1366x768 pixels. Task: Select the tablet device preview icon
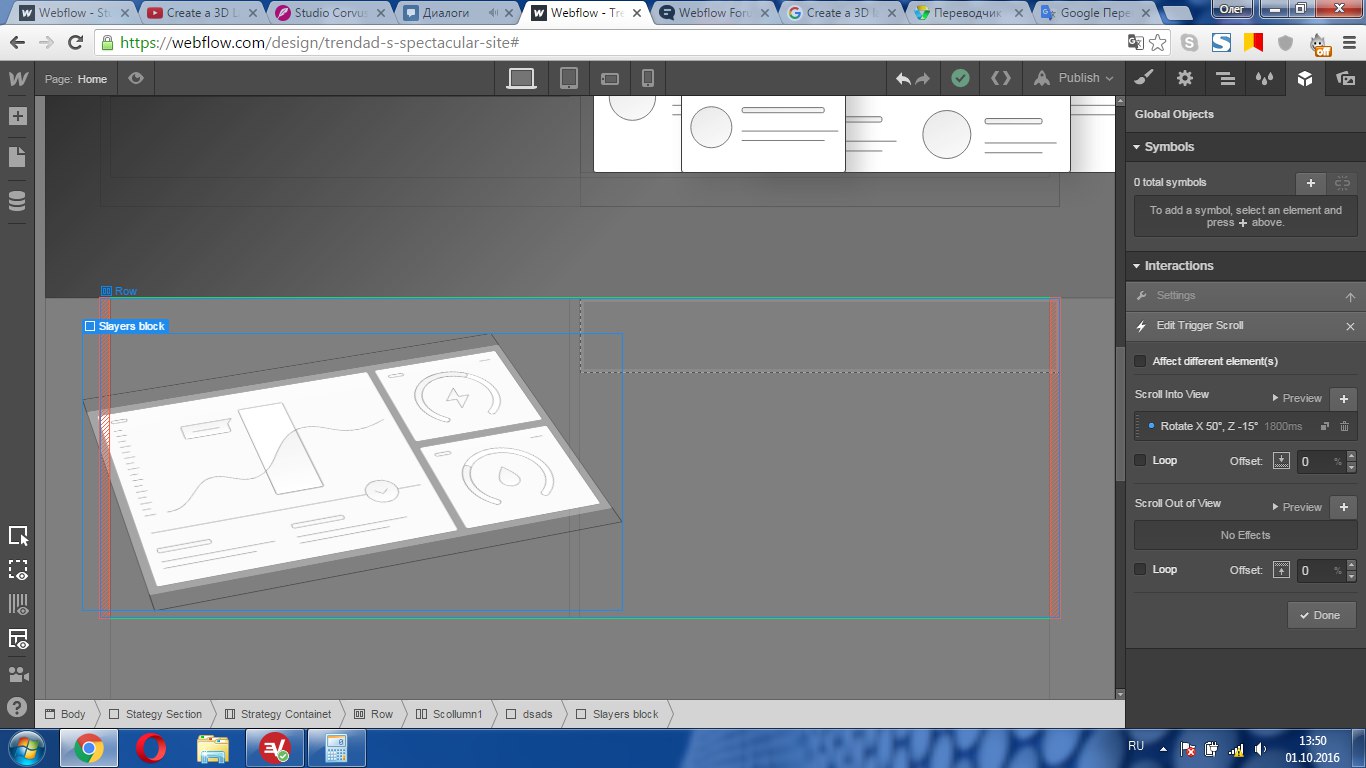click(x=569, y=78)
